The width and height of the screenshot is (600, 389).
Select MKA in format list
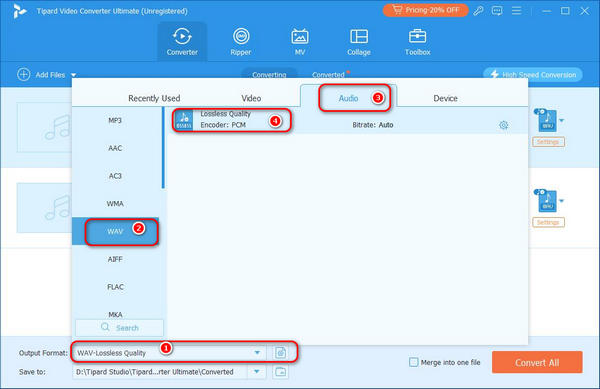pos(115,314)
